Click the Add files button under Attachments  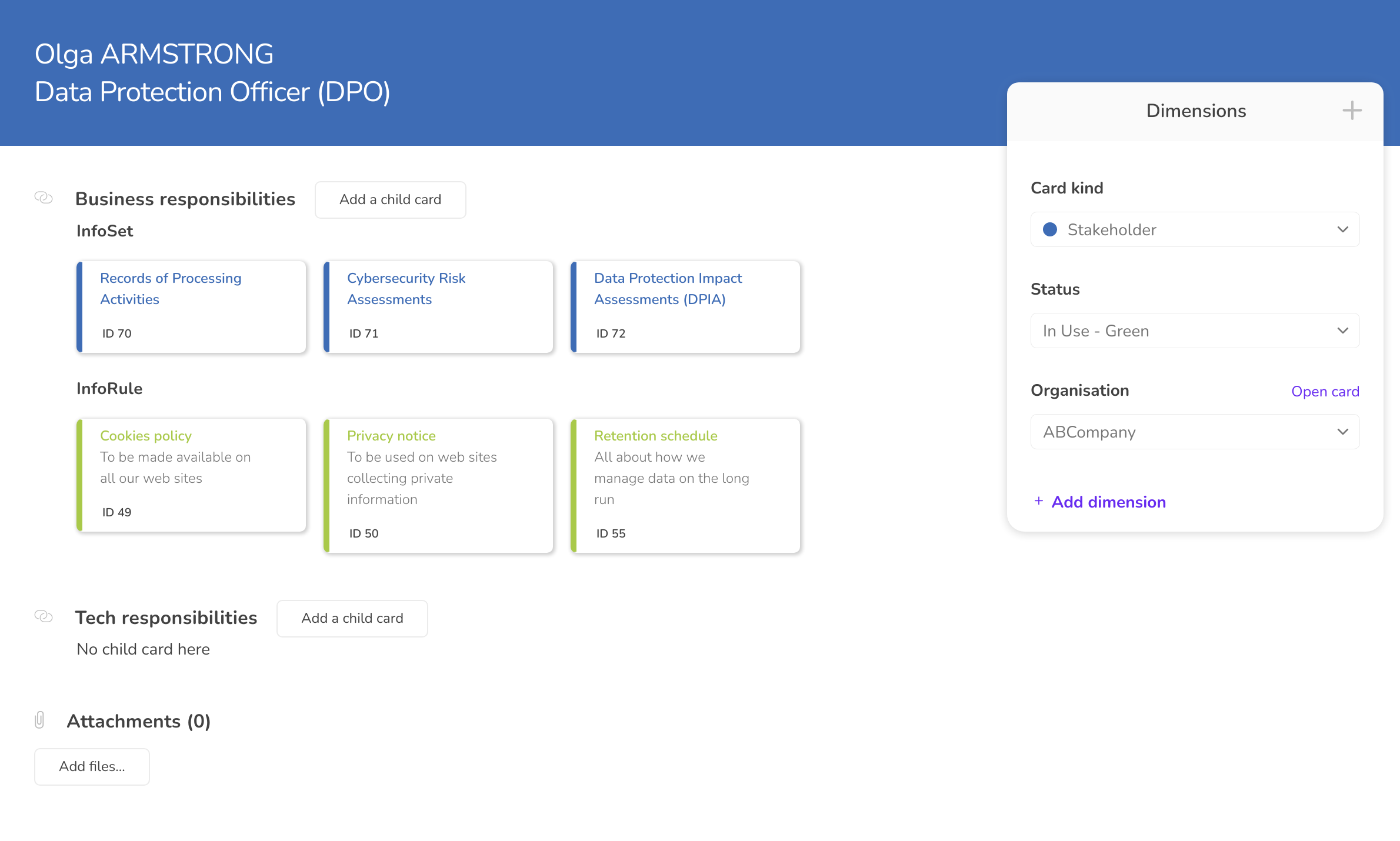click(x=92, y=766)
